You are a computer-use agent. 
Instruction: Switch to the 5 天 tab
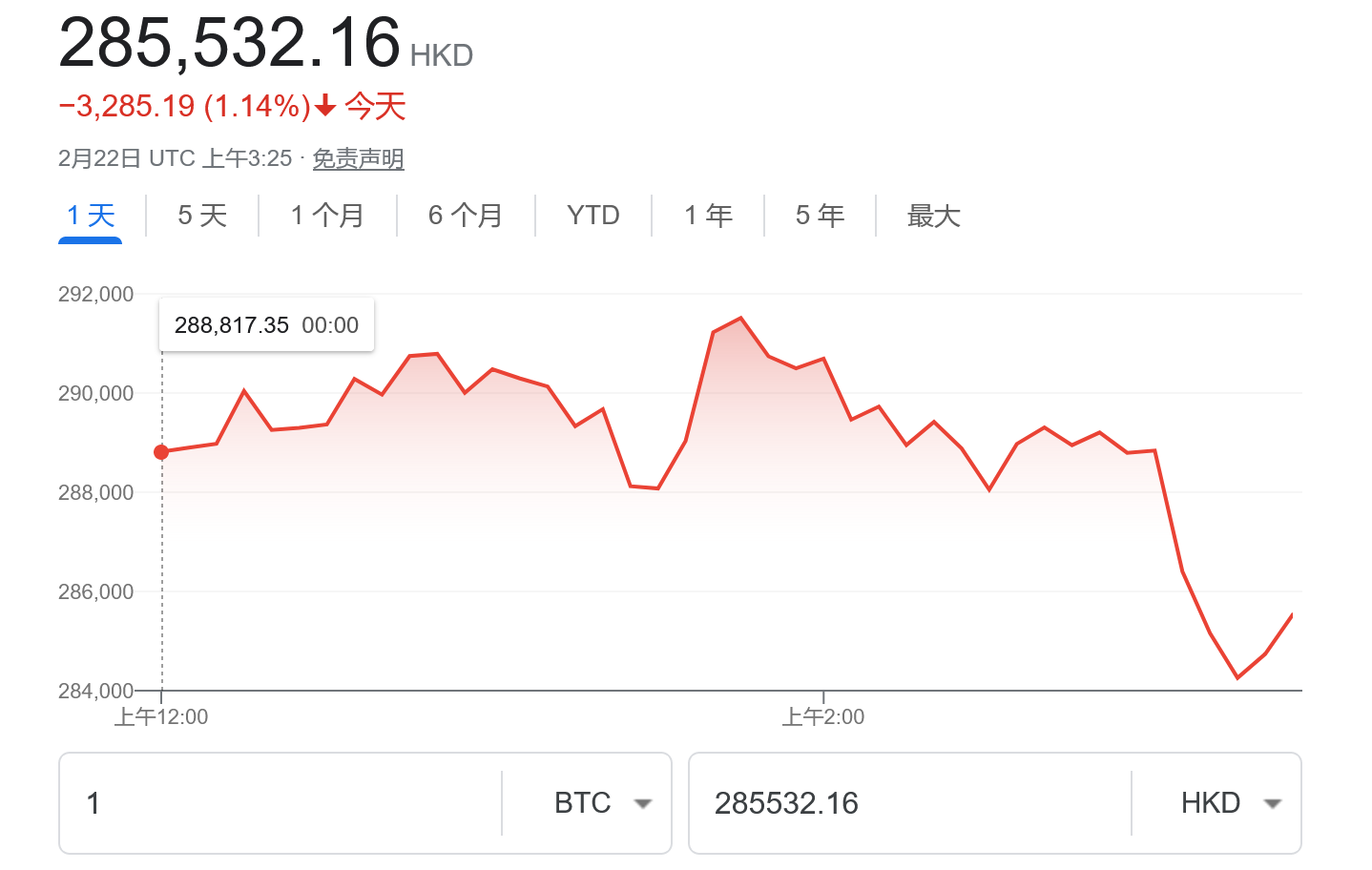[202, 216]
